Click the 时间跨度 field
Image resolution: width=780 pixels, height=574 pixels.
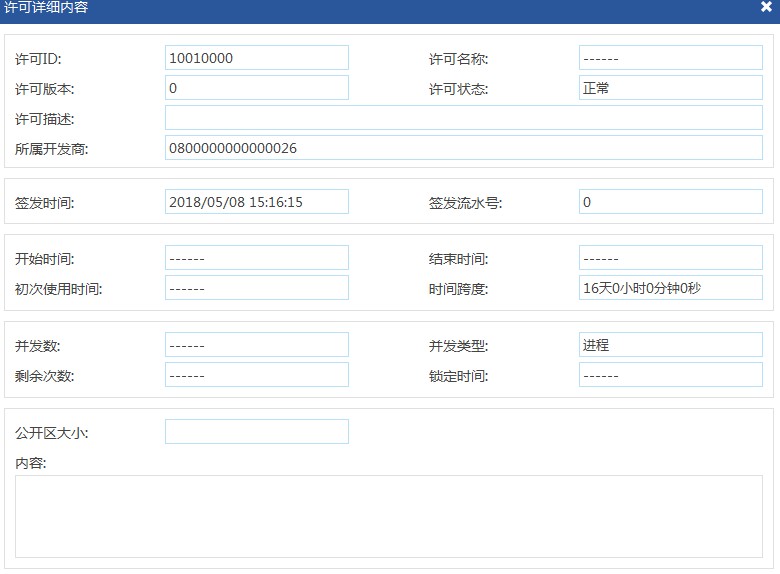point(670,288)
